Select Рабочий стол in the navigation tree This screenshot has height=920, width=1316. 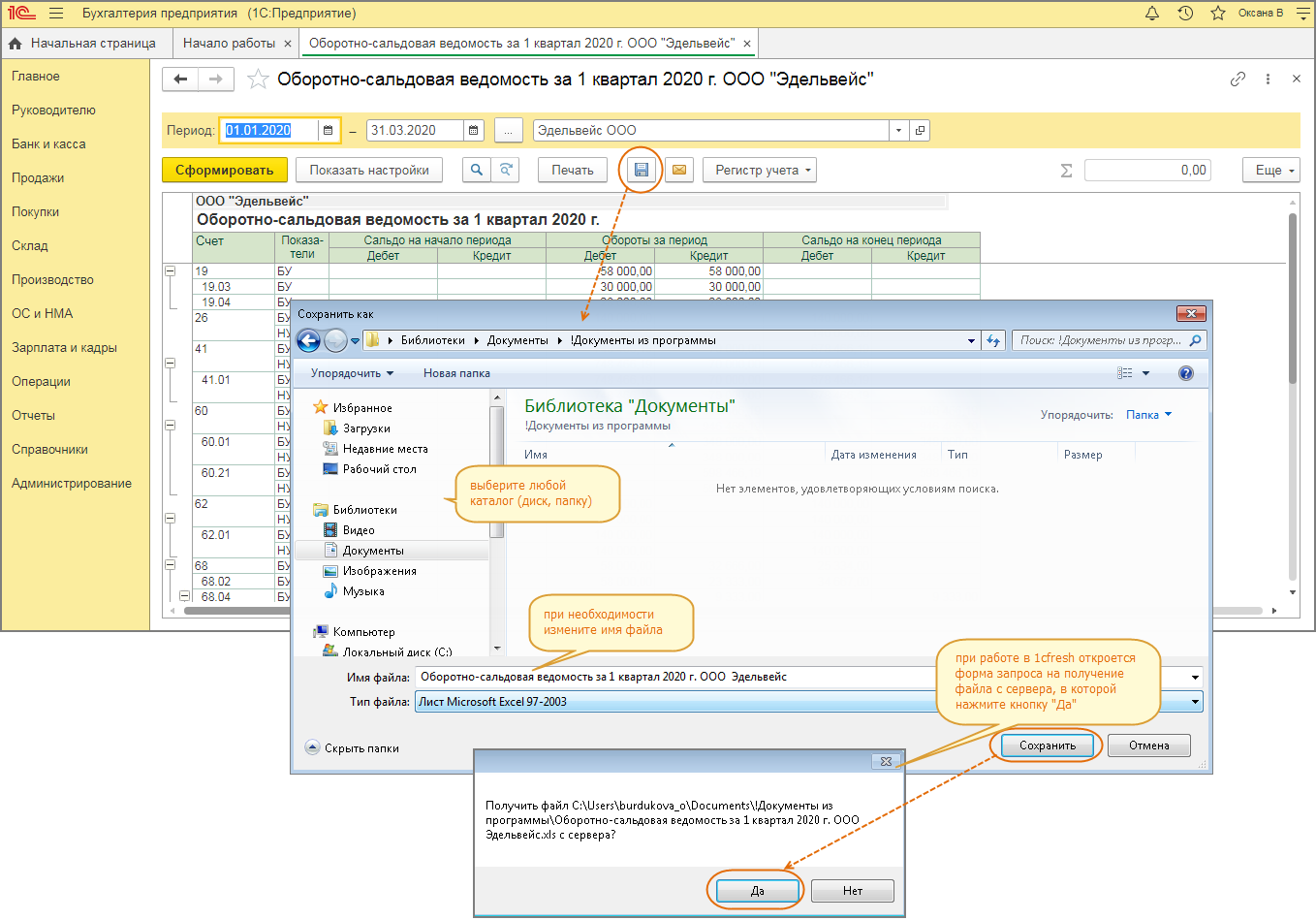[369, 469]
